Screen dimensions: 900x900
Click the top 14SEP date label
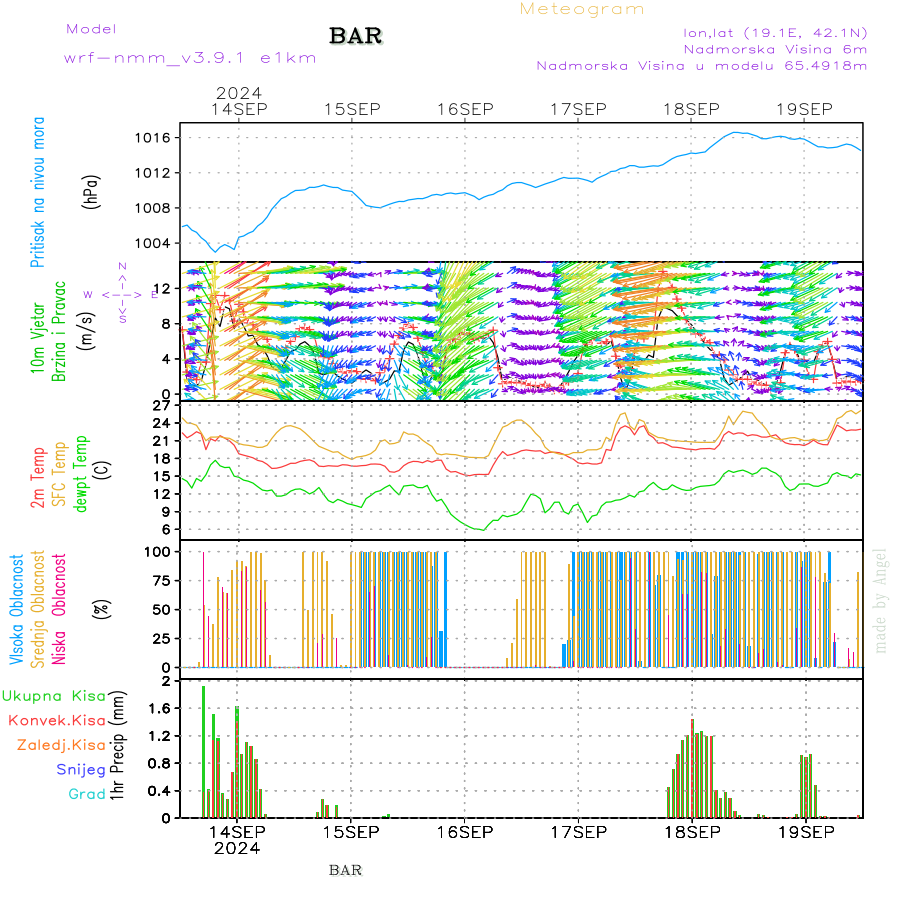click(x=239, y=109)
